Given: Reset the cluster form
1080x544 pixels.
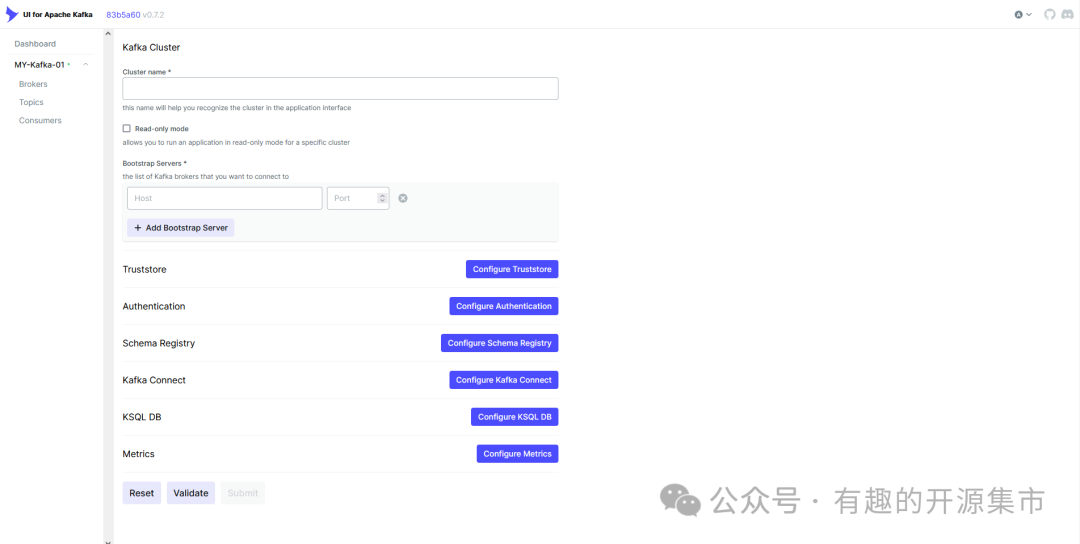Looking at the screenshot, I should pyautogui.click(x=142, y=493).
